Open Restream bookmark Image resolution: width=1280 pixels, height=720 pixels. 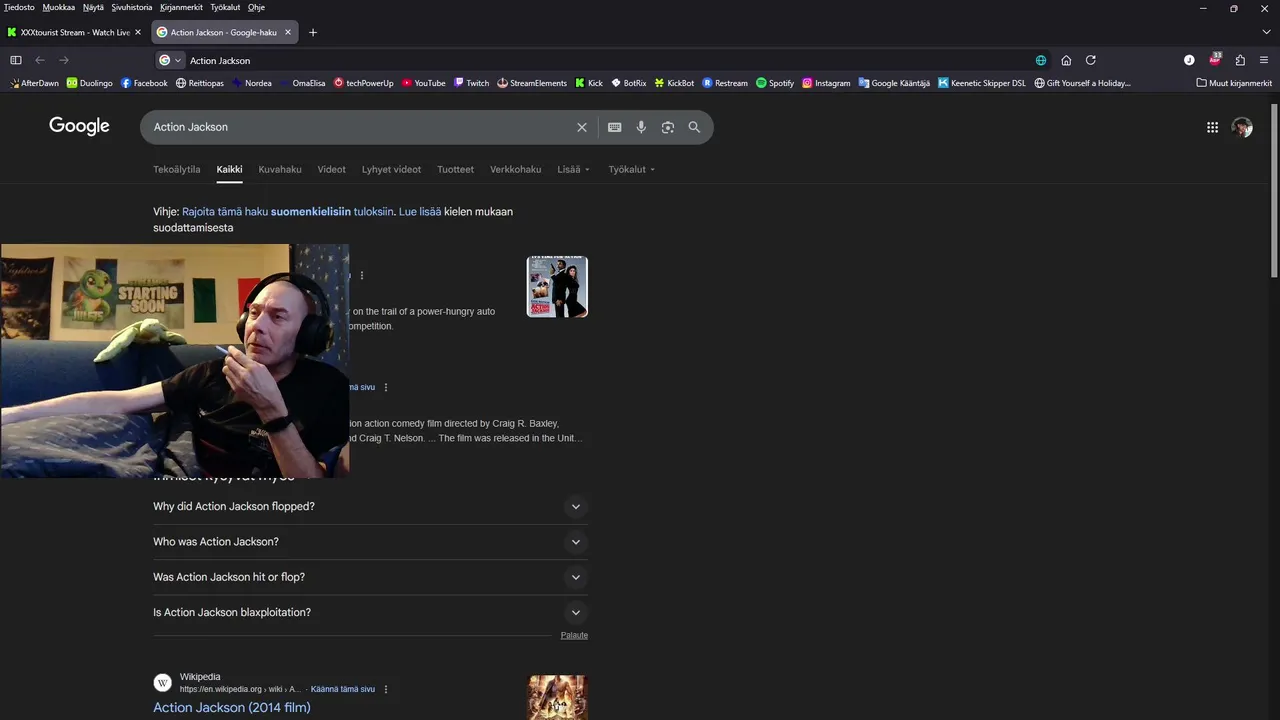point(725,83)
